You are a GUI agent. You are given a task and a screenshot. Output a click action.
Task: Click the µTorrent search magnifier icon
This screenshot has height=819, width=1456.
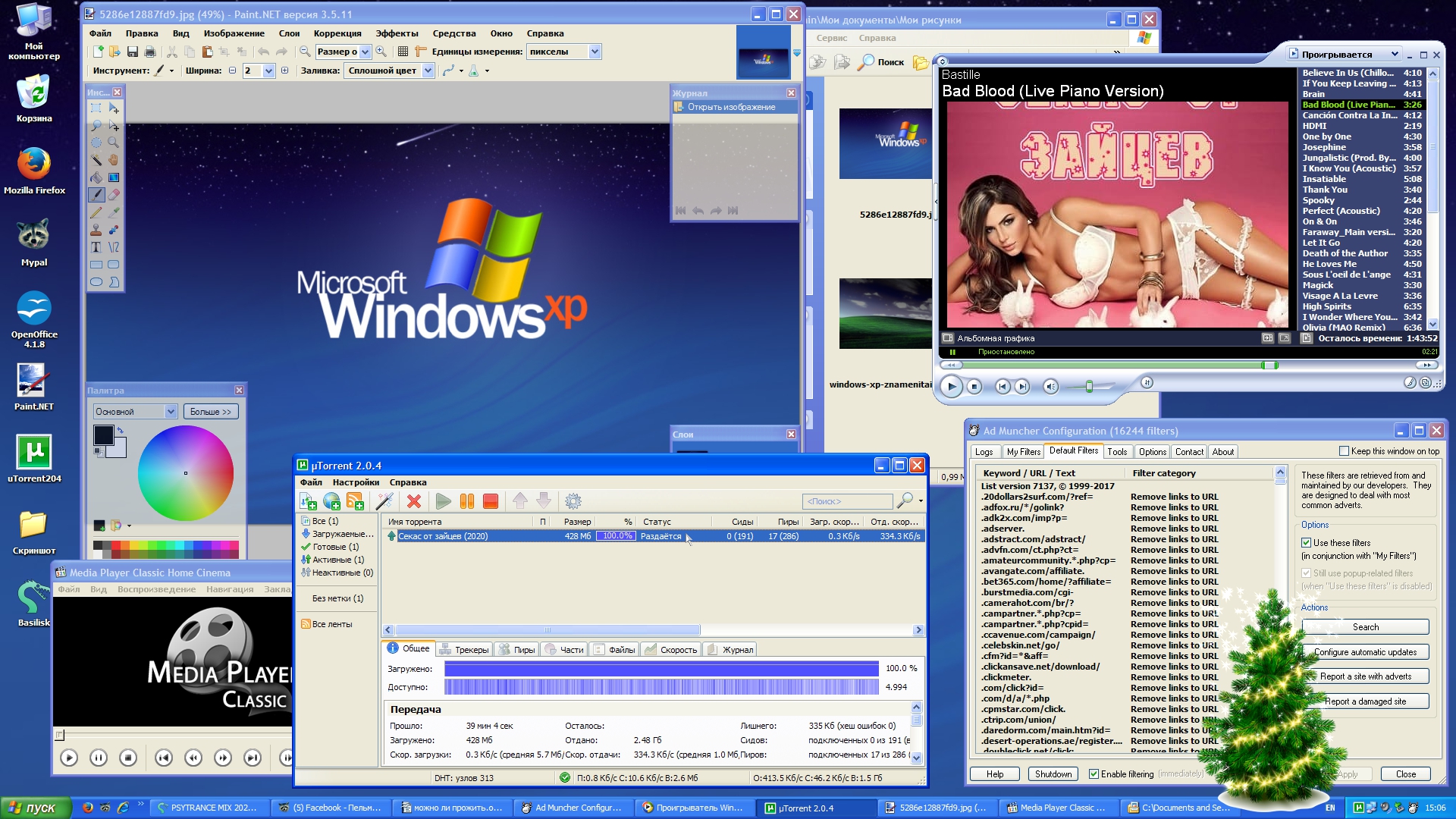(x=905, y=500)
